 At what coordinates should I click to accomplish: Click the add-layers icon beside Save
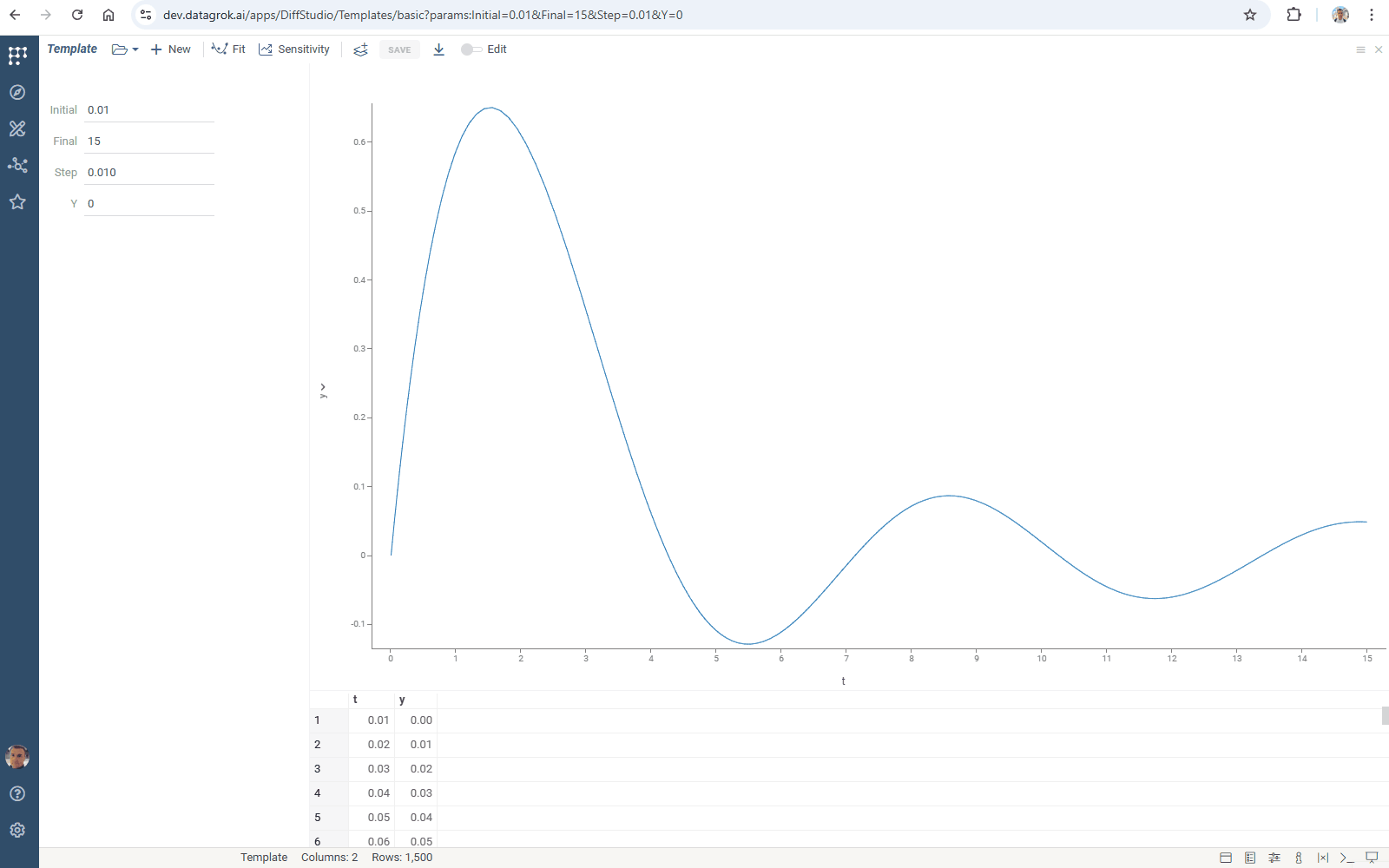tap(361, 49)
